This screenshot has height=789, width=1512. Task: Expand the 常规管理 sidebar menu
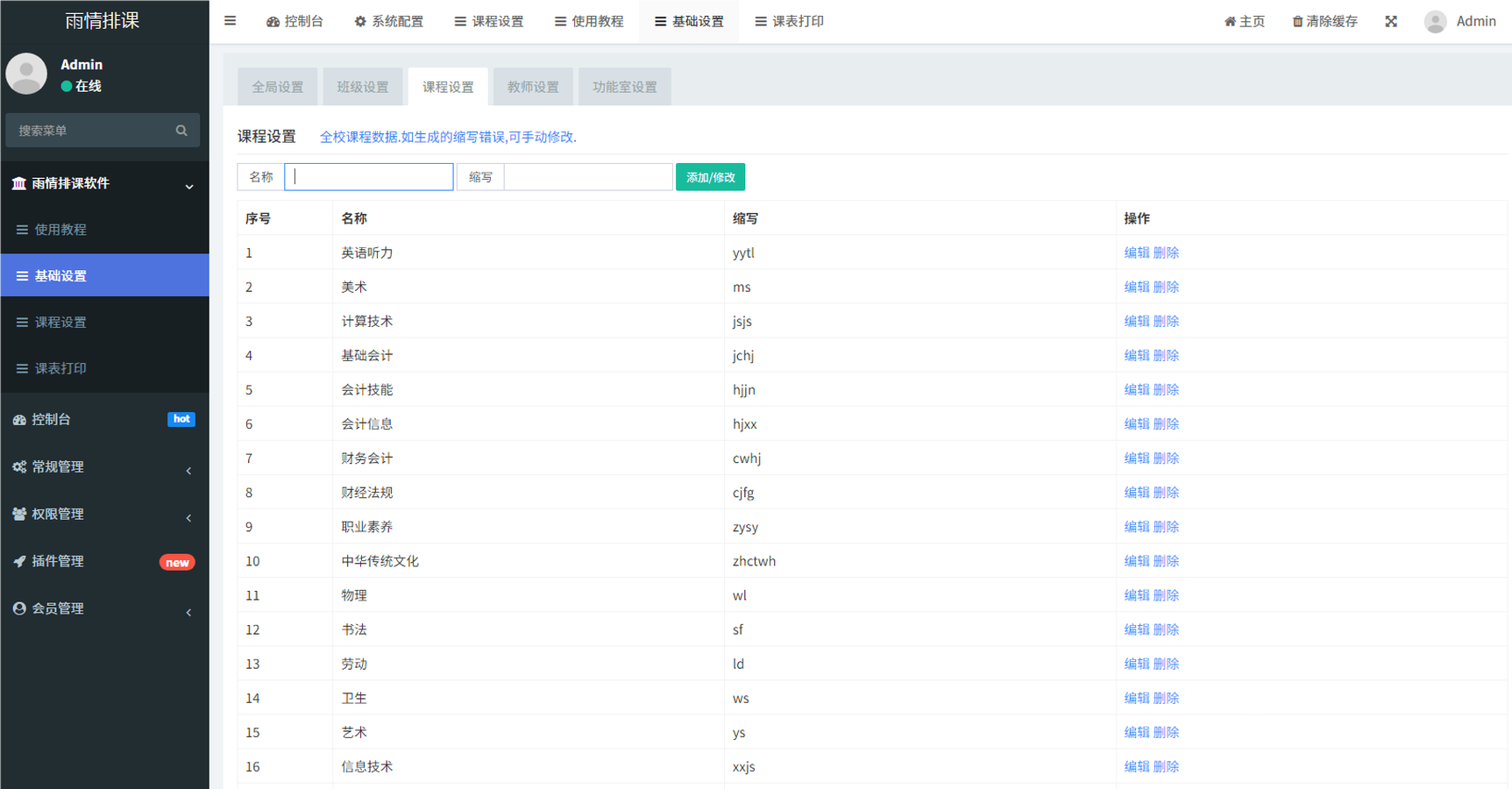58,467
